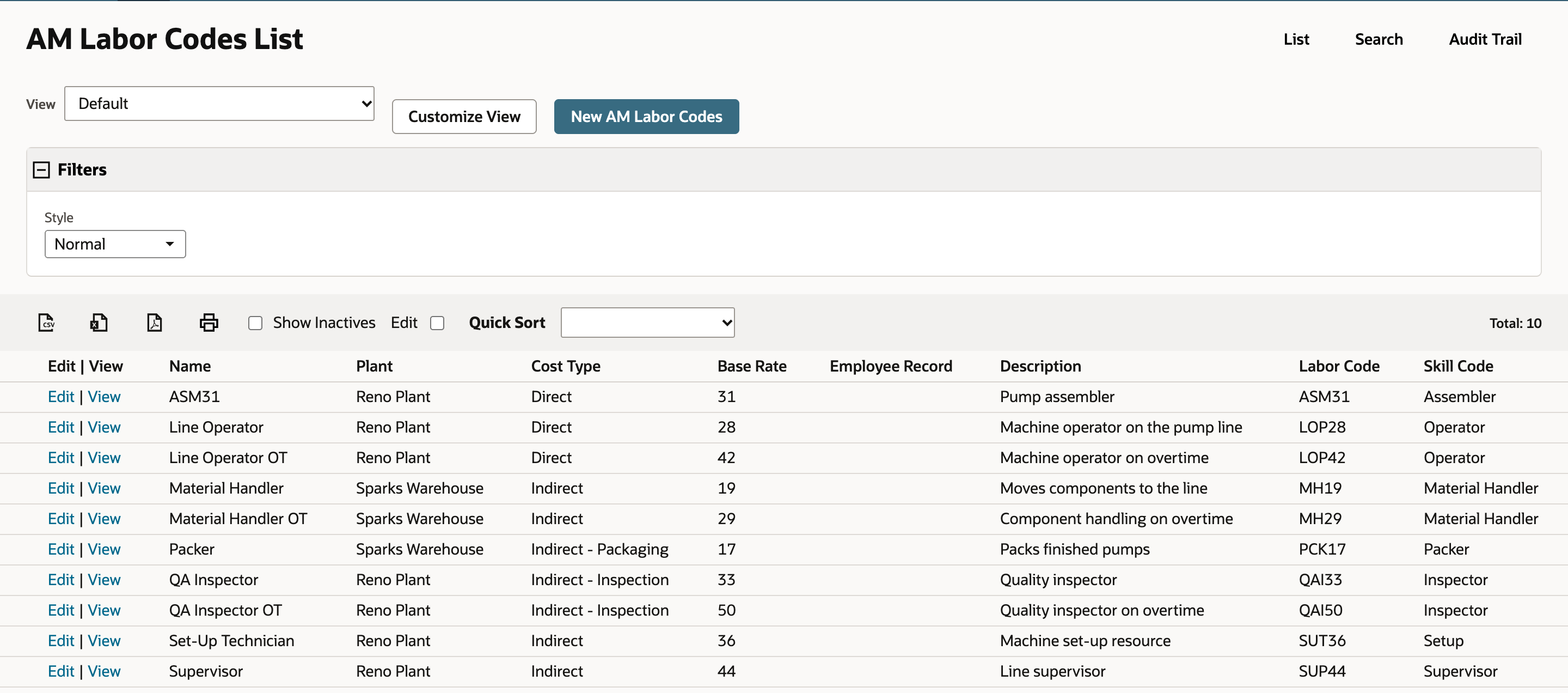
Task: Click the 'Line supervisor' description text
Action: coord(1052,671)
